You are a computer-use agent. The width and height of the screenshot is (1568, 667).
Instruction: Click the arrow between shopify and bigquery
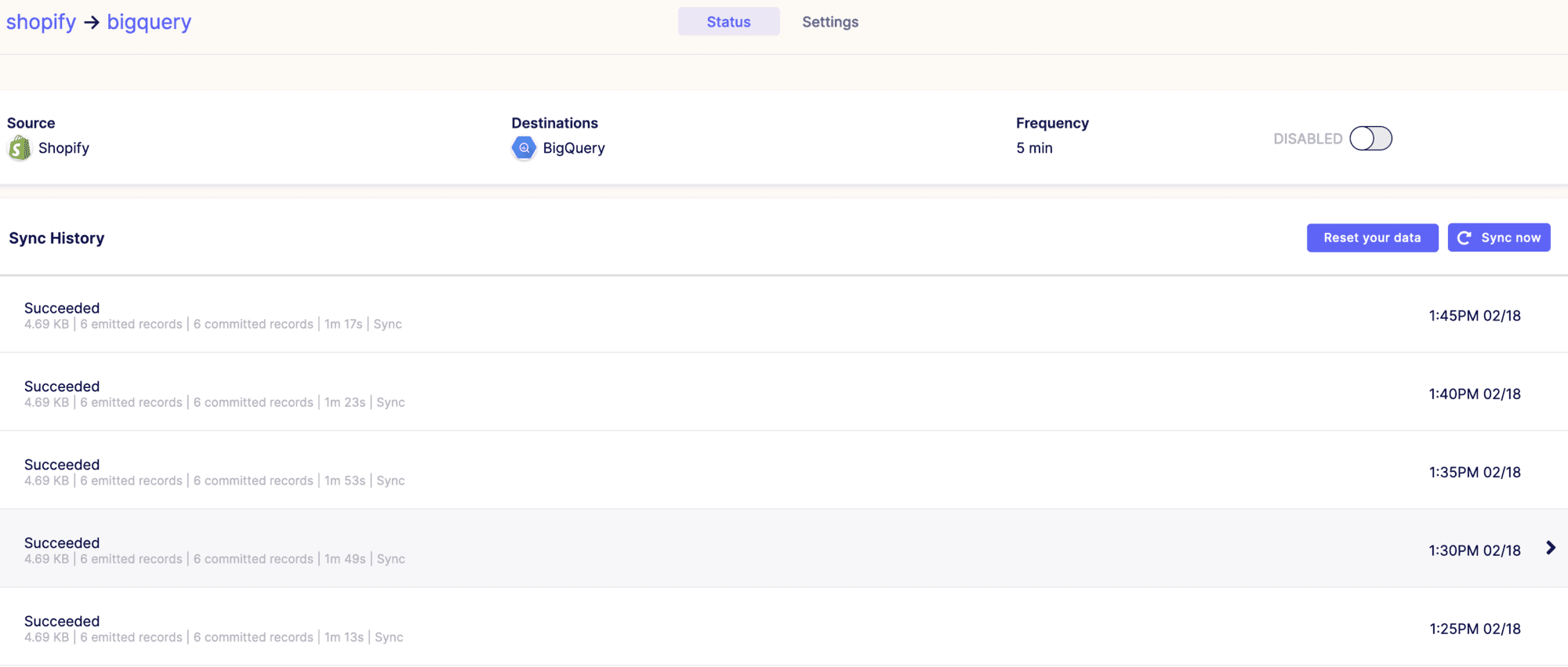tap(92, 22)
